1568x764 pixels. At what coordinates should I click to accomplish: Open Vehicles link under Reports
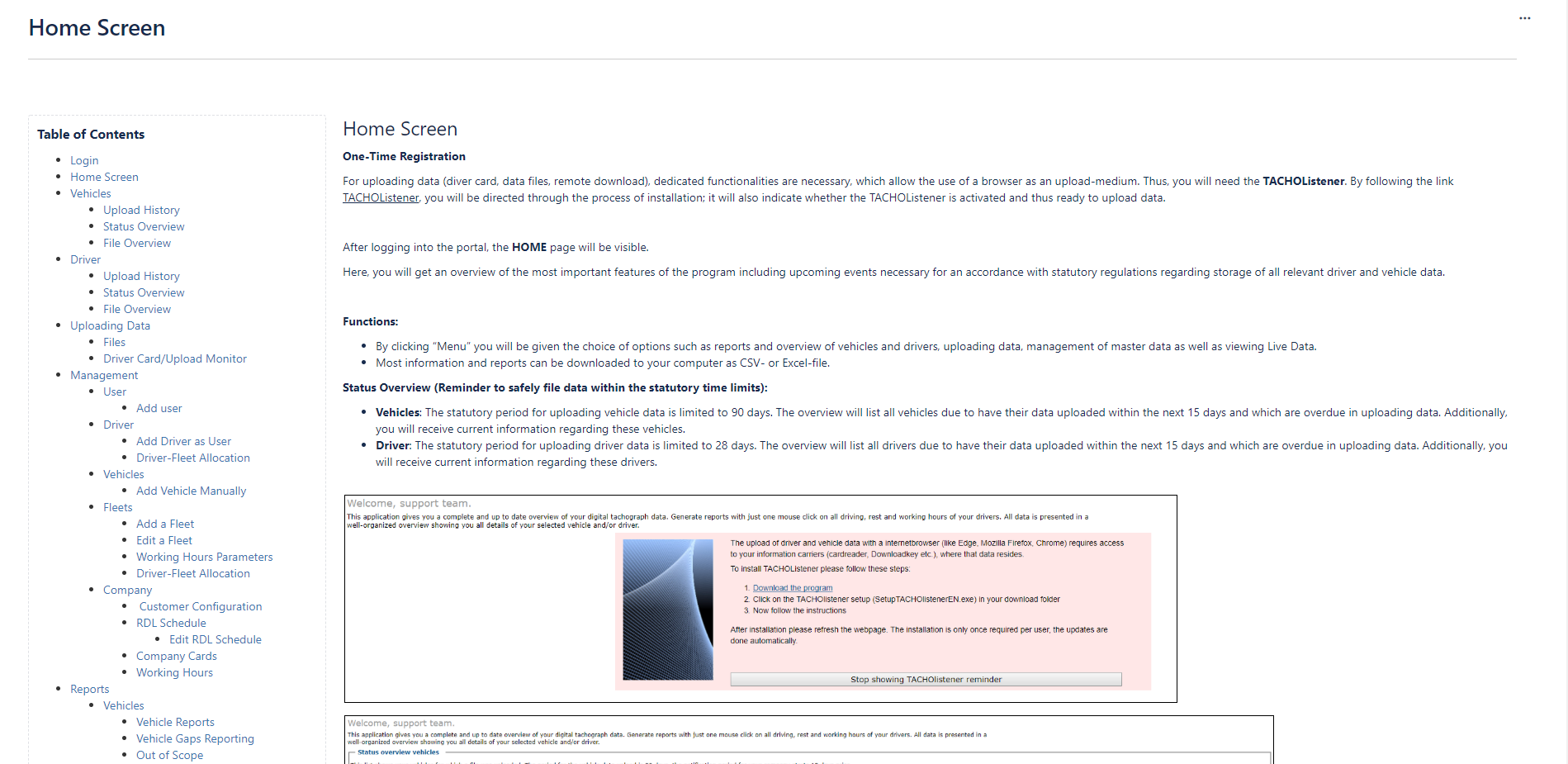point(123,705)
